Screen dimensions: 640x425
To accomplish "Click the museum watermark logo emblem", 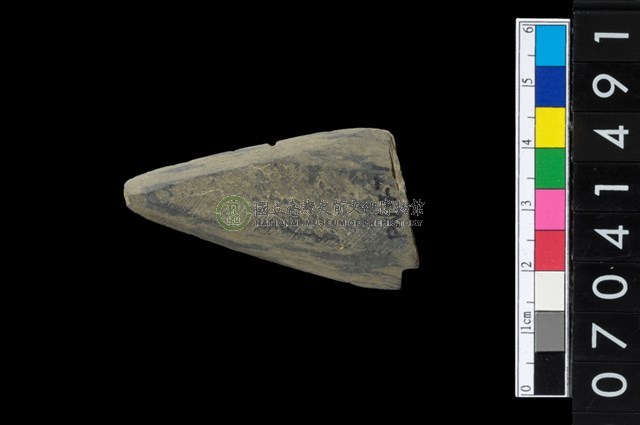I will click(x=234, y=211).
